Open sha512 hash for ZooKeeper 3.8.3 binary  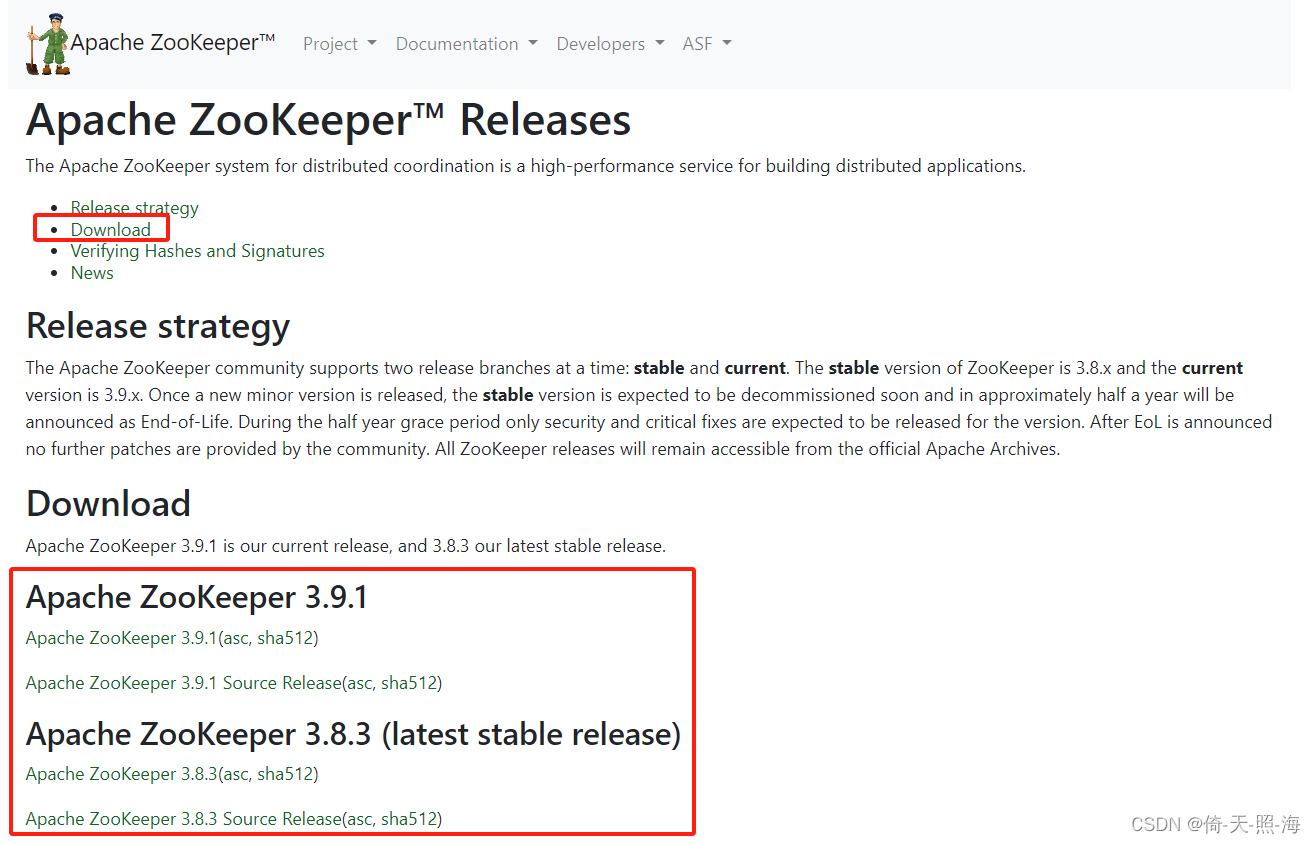(x=285, y=774)
